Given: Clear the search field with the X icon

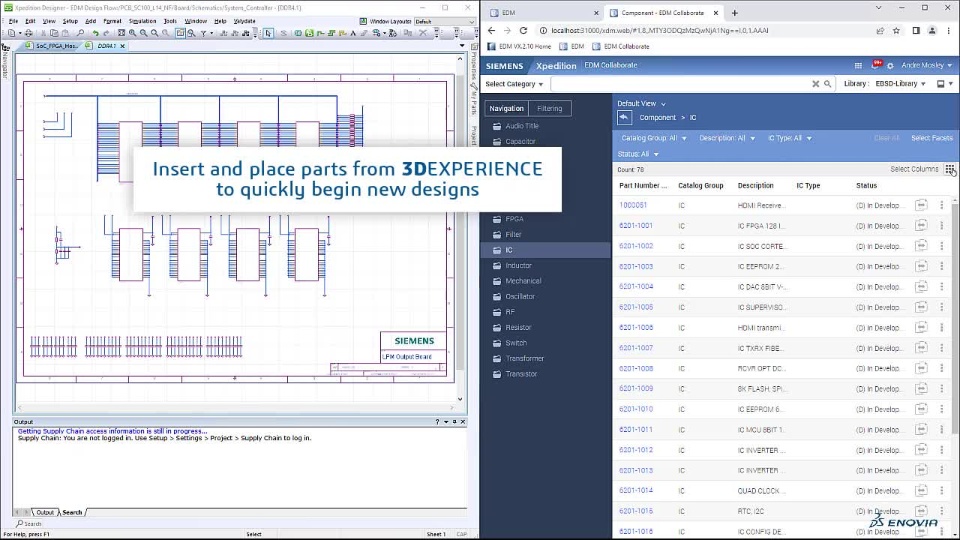Looking at the screenshot, I should [816, 84].
